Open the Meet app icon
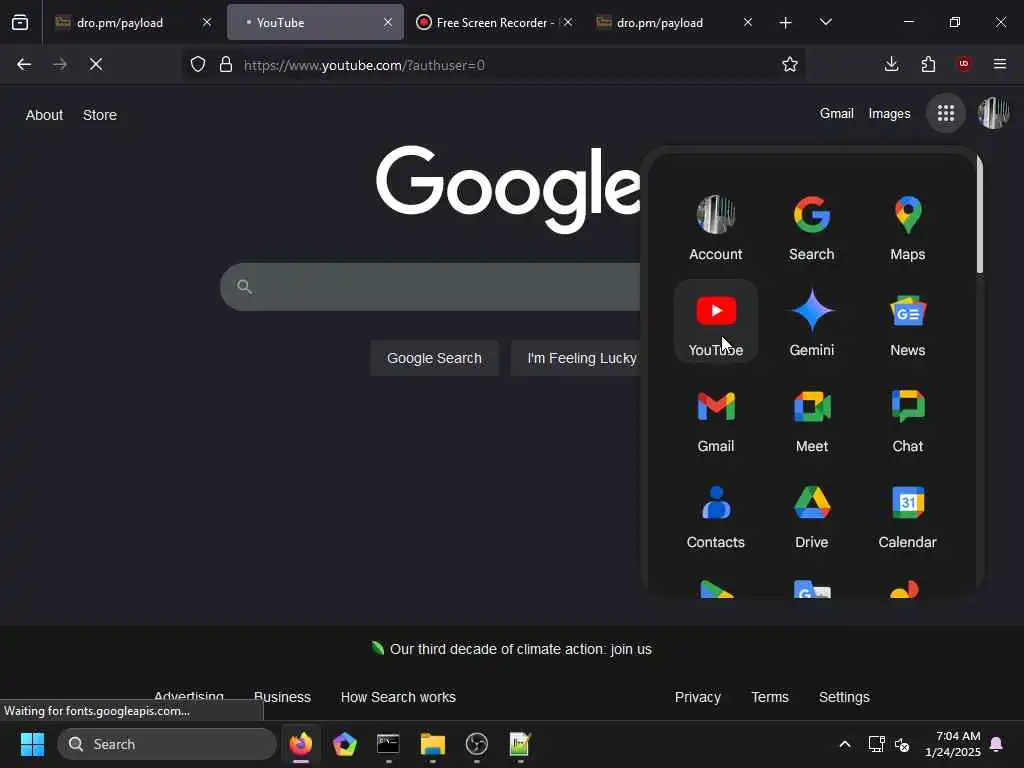 tap(812, 418)
